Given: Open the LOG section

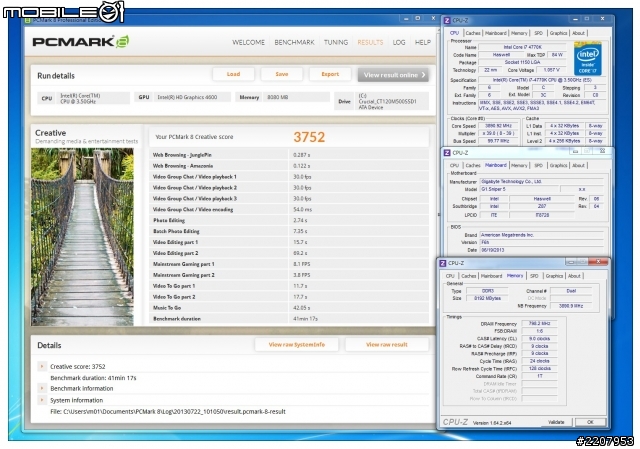Looking at the screenshot, I should (x=399, y=42).
